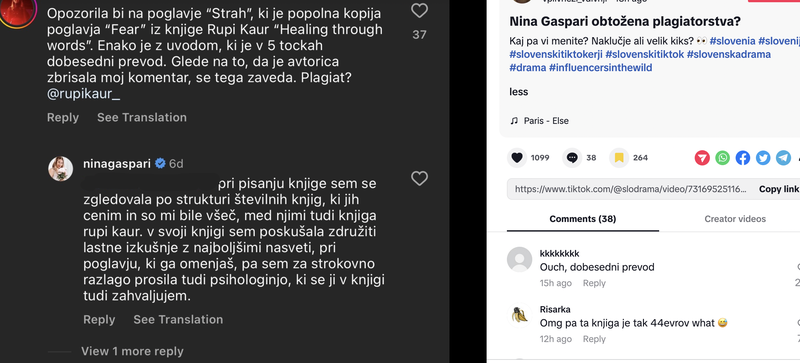Viewport: 800px width, 363px height.
Task: Collapse description with less link
Action: tap(518, 92)
